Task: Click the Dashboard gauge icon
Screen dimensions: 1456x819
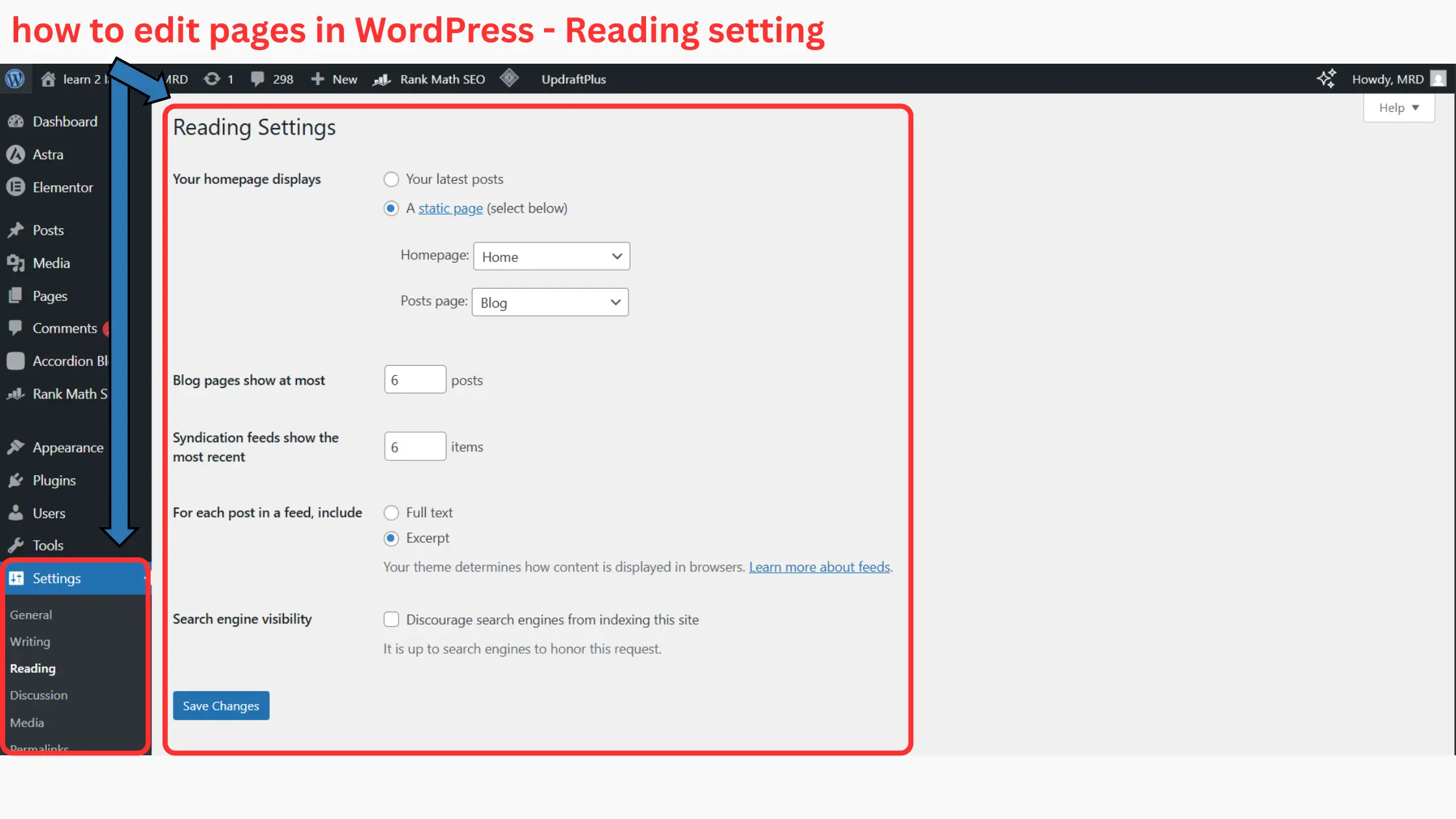Action: tap(16, 122)
